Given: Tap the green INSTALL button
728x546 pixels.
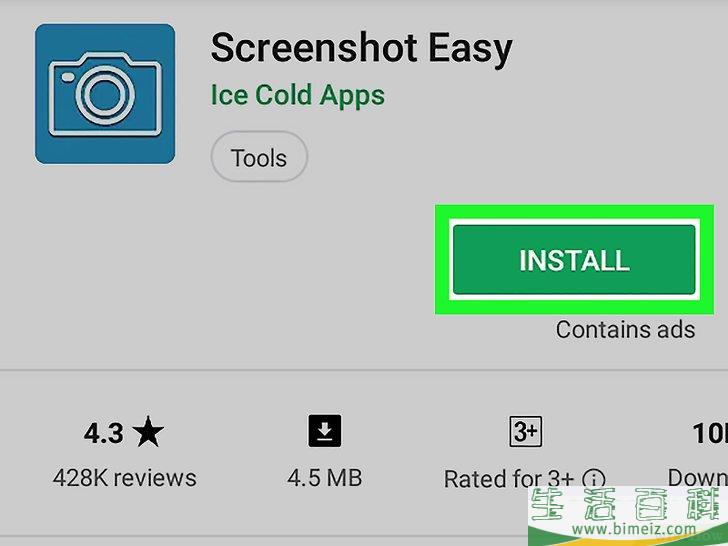Looking at the screenshot, I should point(574,260).
